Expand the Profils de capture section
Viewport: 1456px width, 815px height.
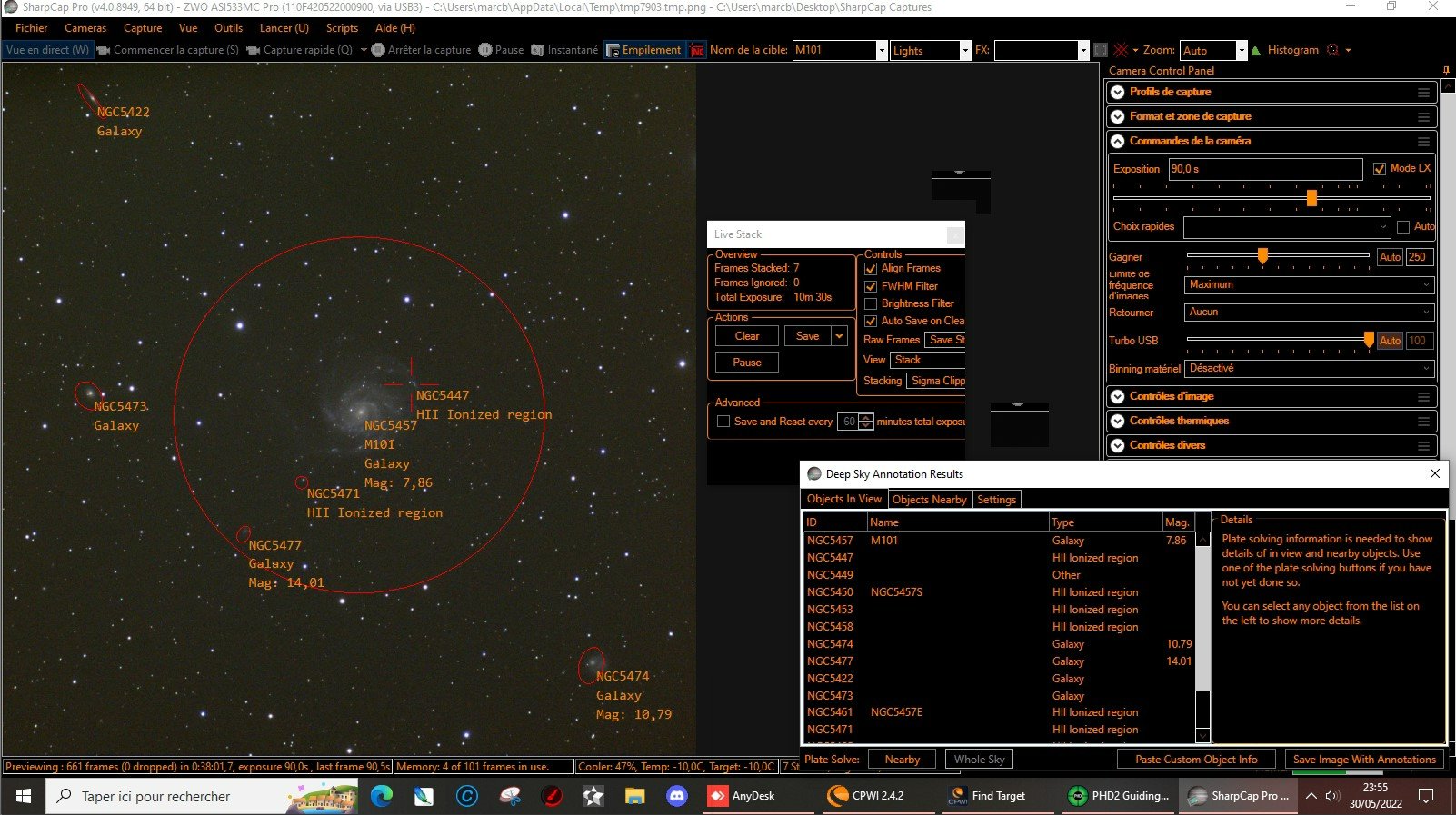1118,93
